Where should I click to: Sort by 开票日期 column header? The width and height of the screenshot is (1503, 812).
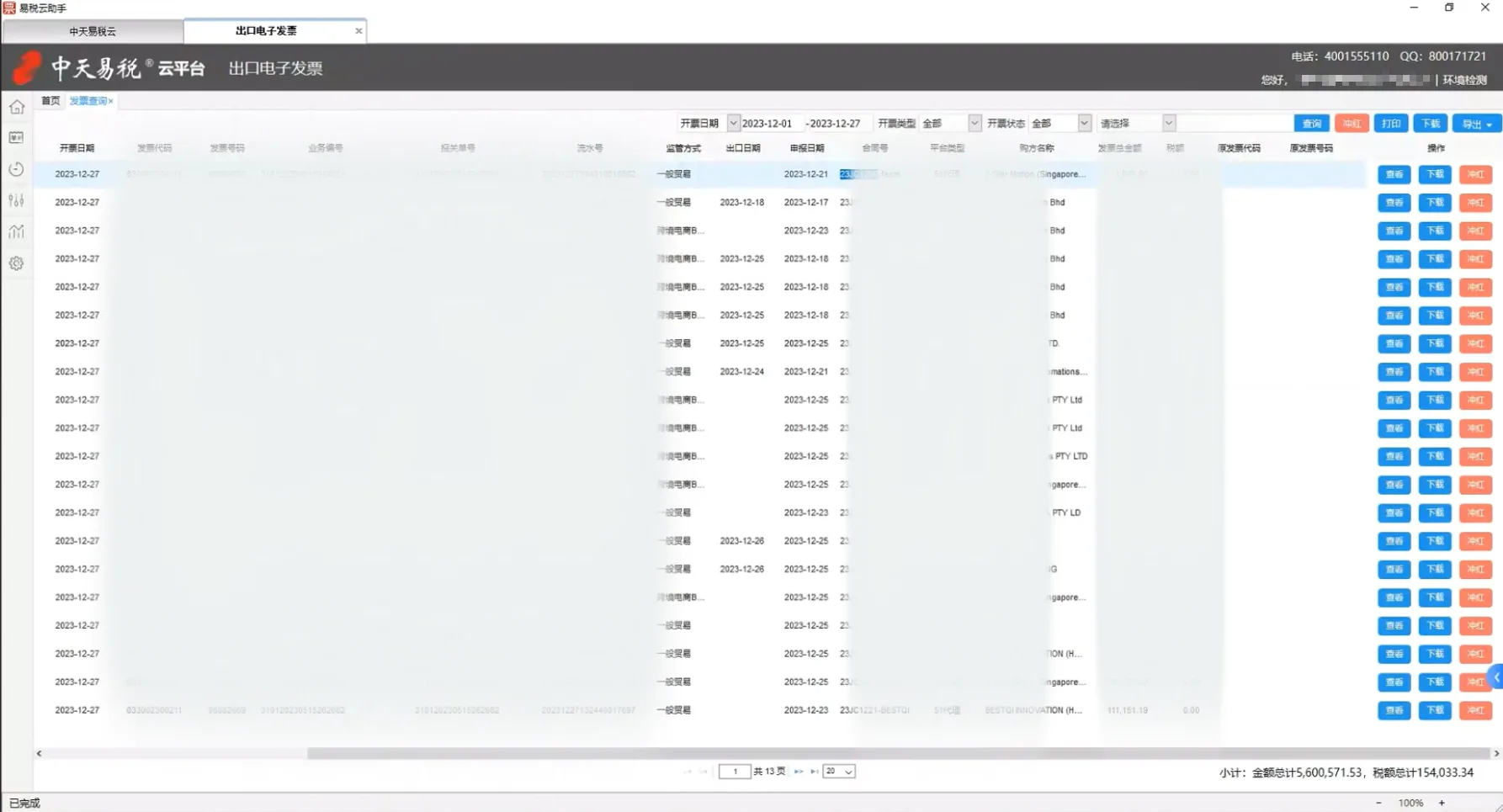[x=77, y=148]
